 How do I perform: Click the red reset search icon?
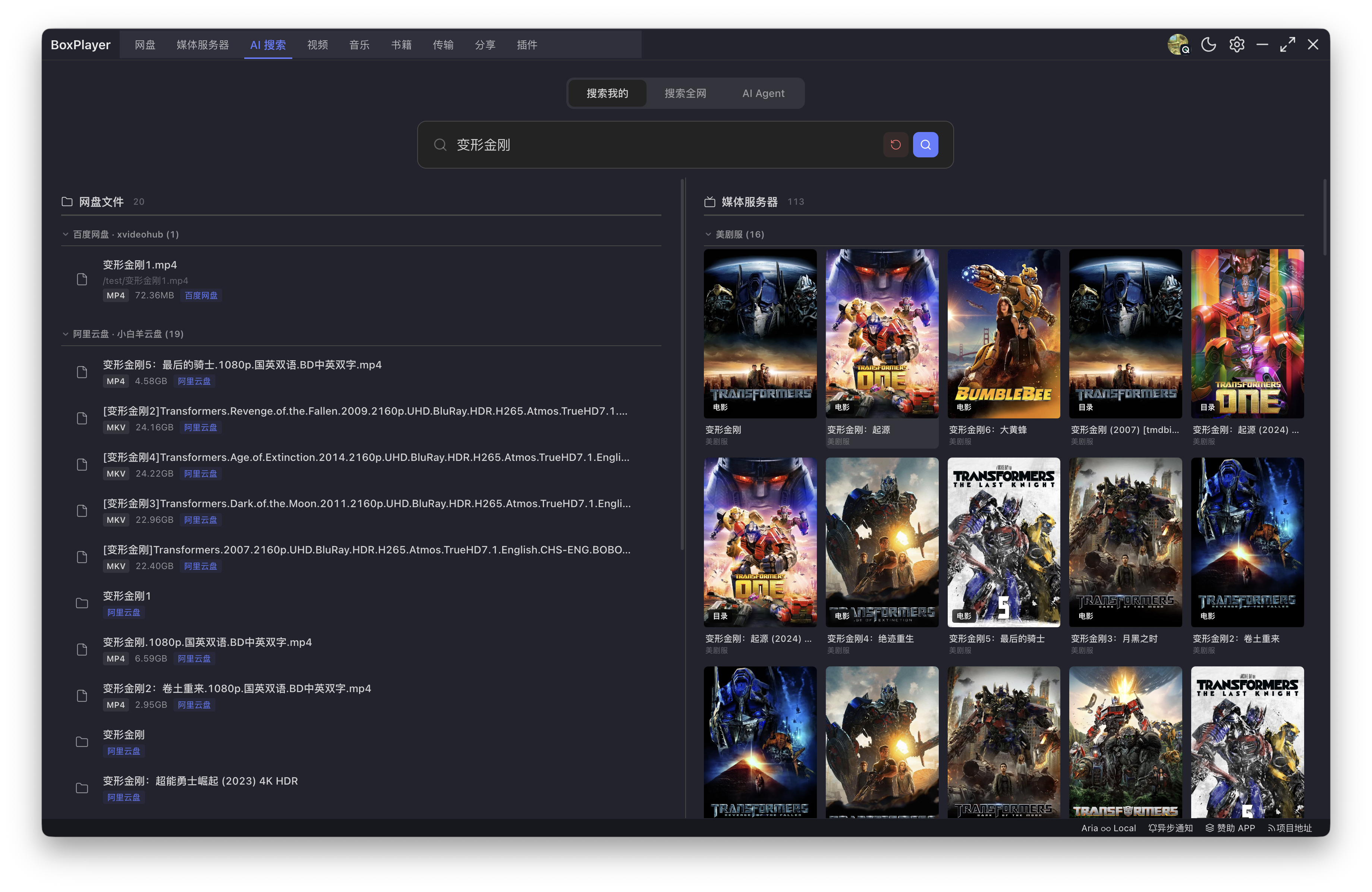pos(895,145)
